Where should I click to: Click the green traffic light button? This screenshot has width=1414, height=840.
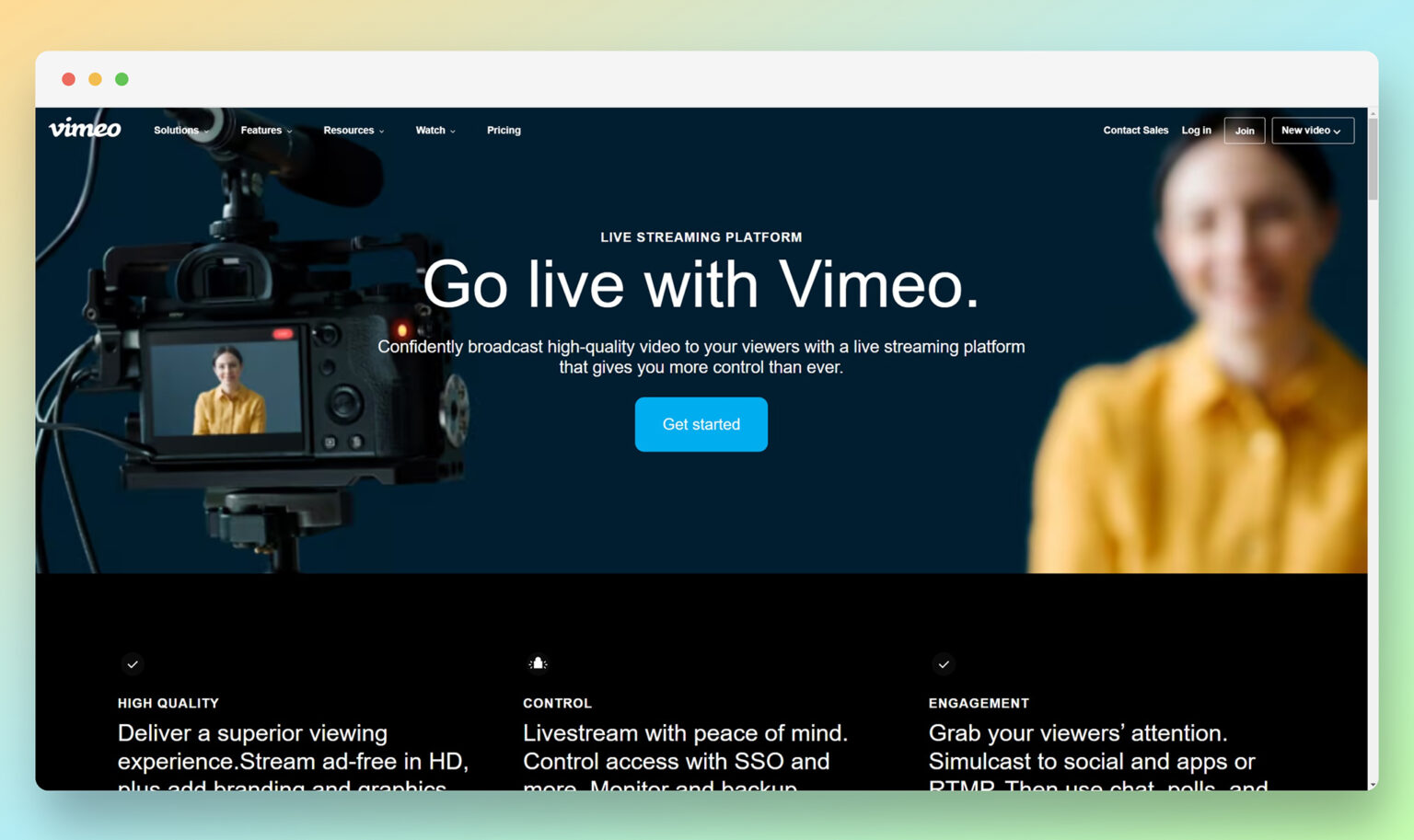122,79
